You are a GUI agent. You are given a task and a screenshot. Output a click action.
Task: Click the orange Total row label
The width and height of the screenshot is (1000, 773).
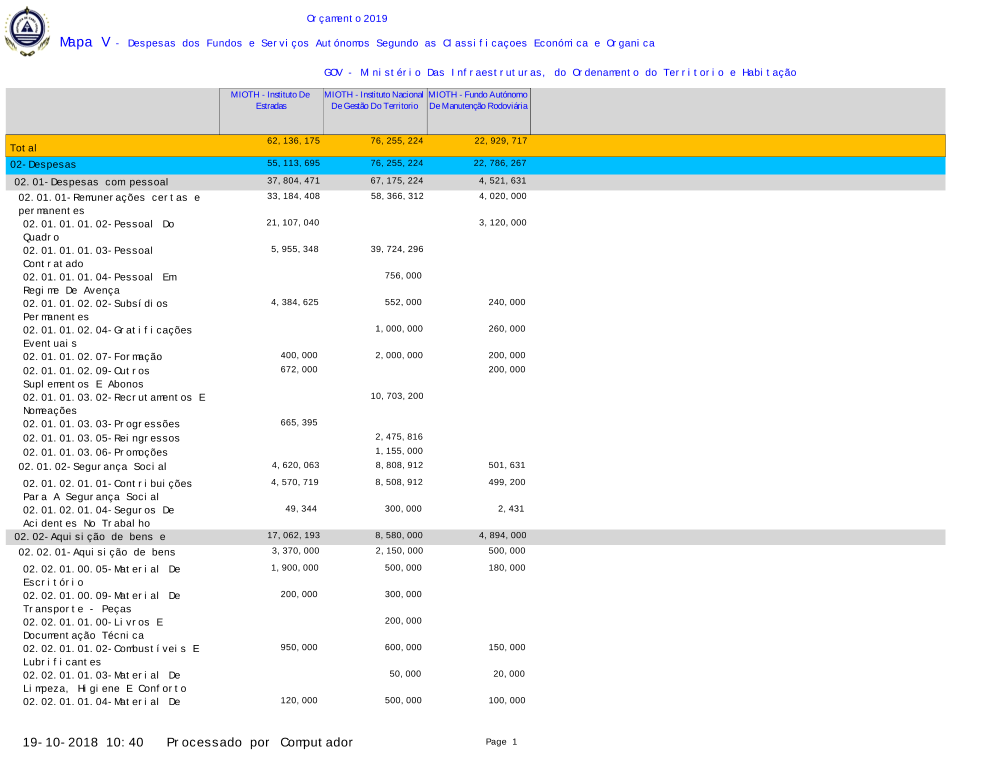tap(24, 147)
